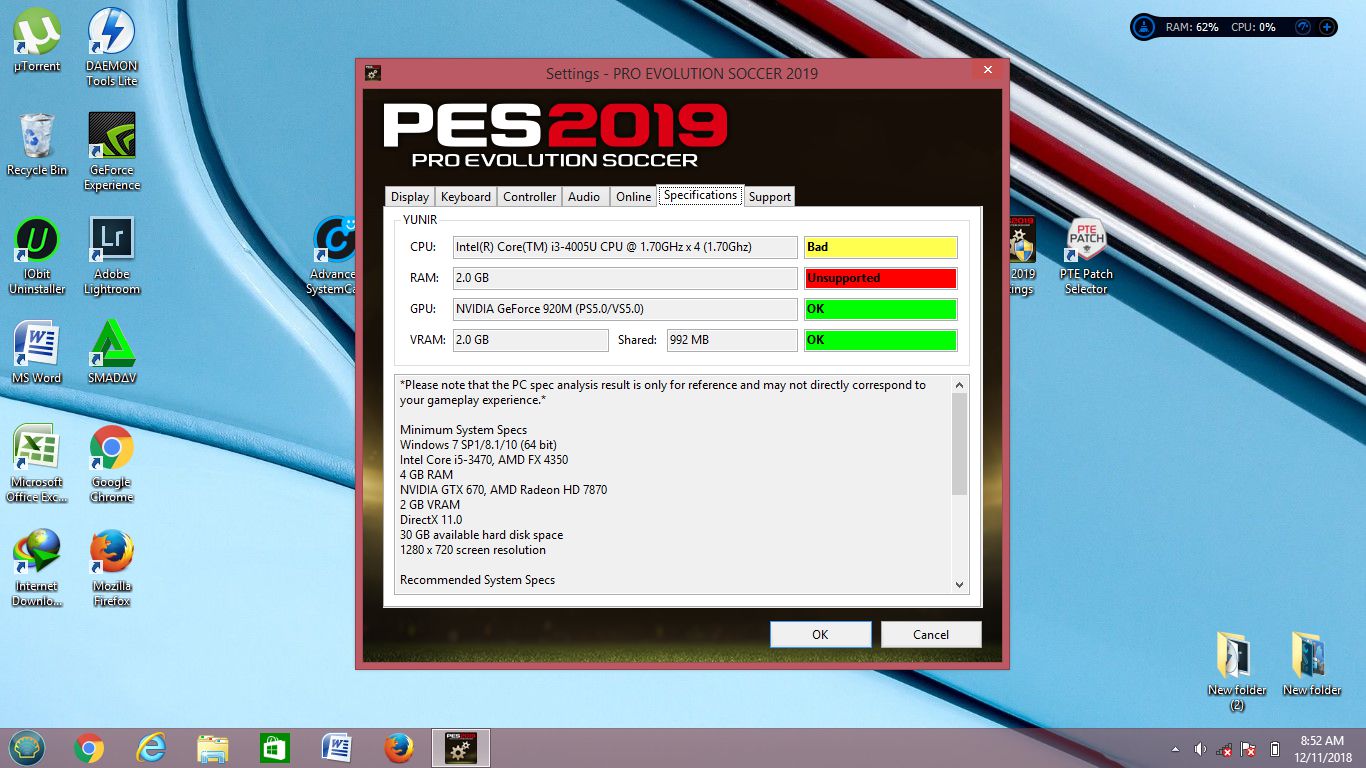The height and width of the screenshot is (768, 1366).
Task: Click the Action Center flag tray icon
Action: point(1249,749)
